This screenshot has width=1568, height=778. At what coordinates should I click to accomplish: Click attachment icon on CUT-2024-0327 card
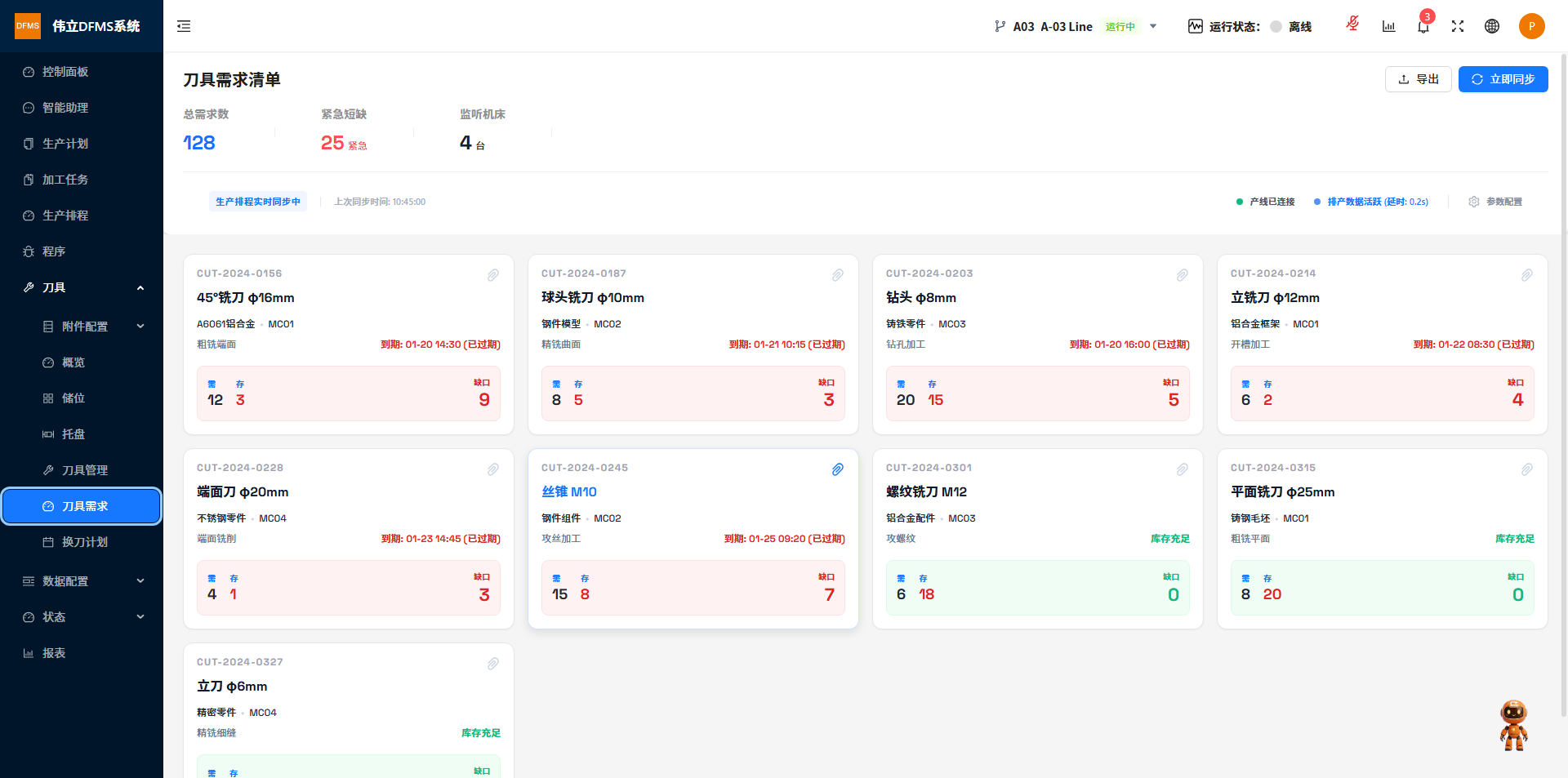pyautogui.click(x=493, y=664)
